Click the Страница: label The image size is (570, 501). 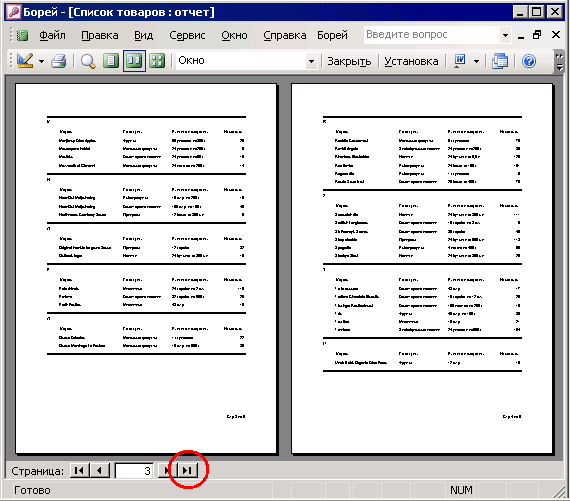pyautogui.click(x=37, y=471)
